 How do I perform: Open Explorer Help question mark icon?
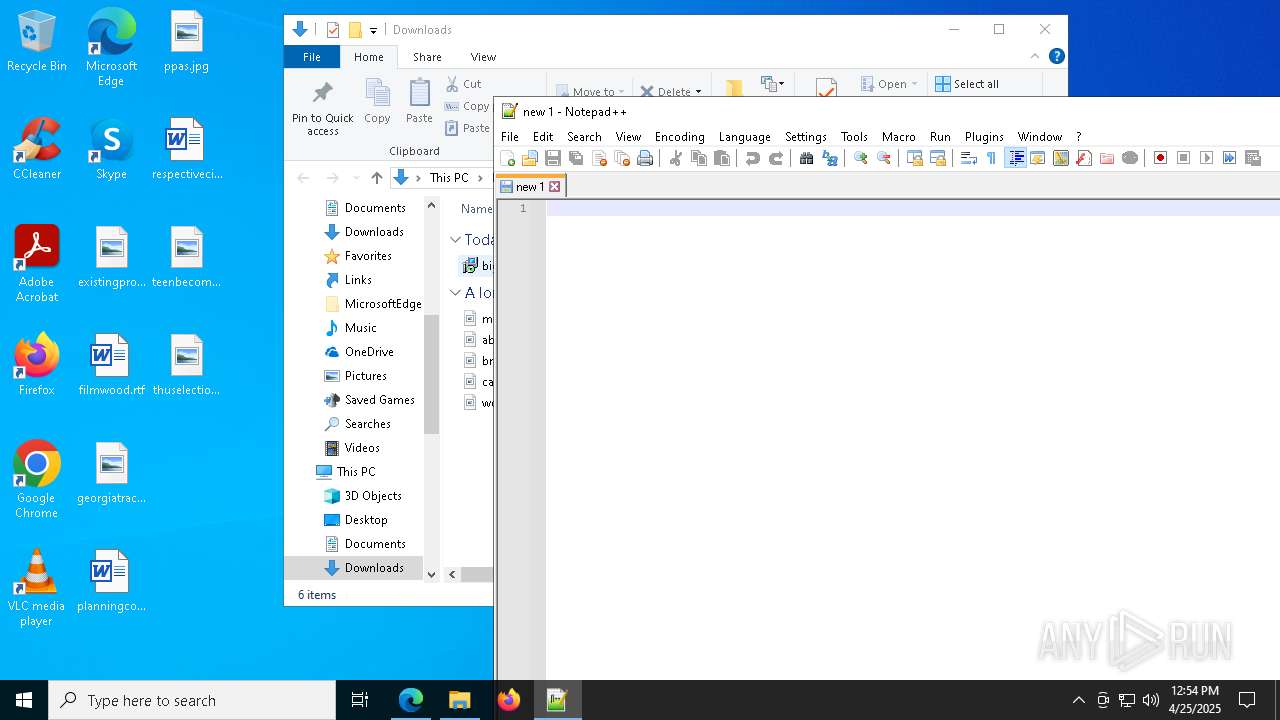point(1056,57)
